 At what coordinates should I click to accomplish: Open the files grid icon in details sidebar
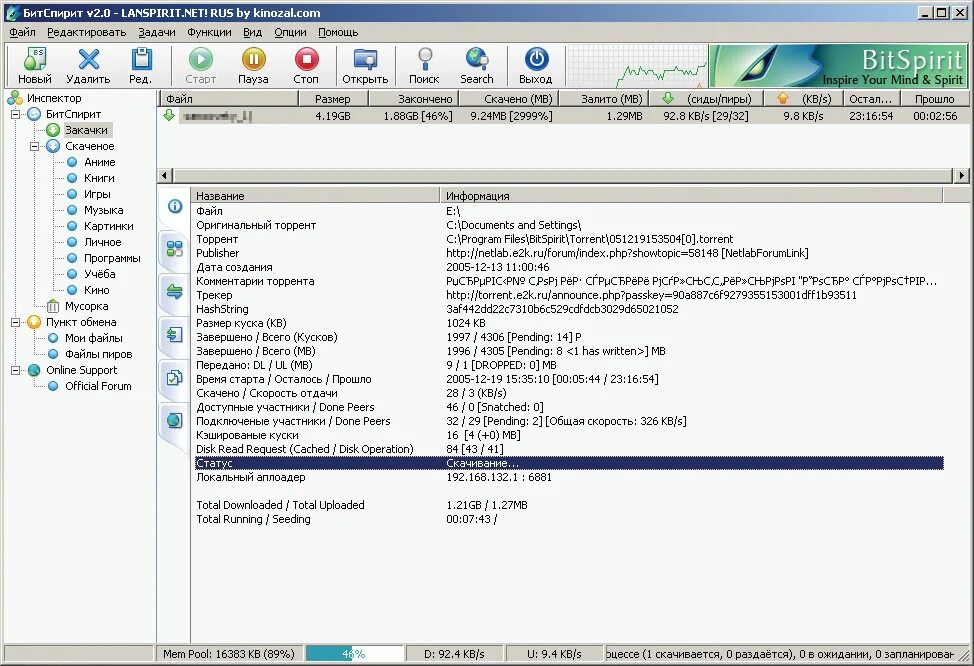(175, 249)
